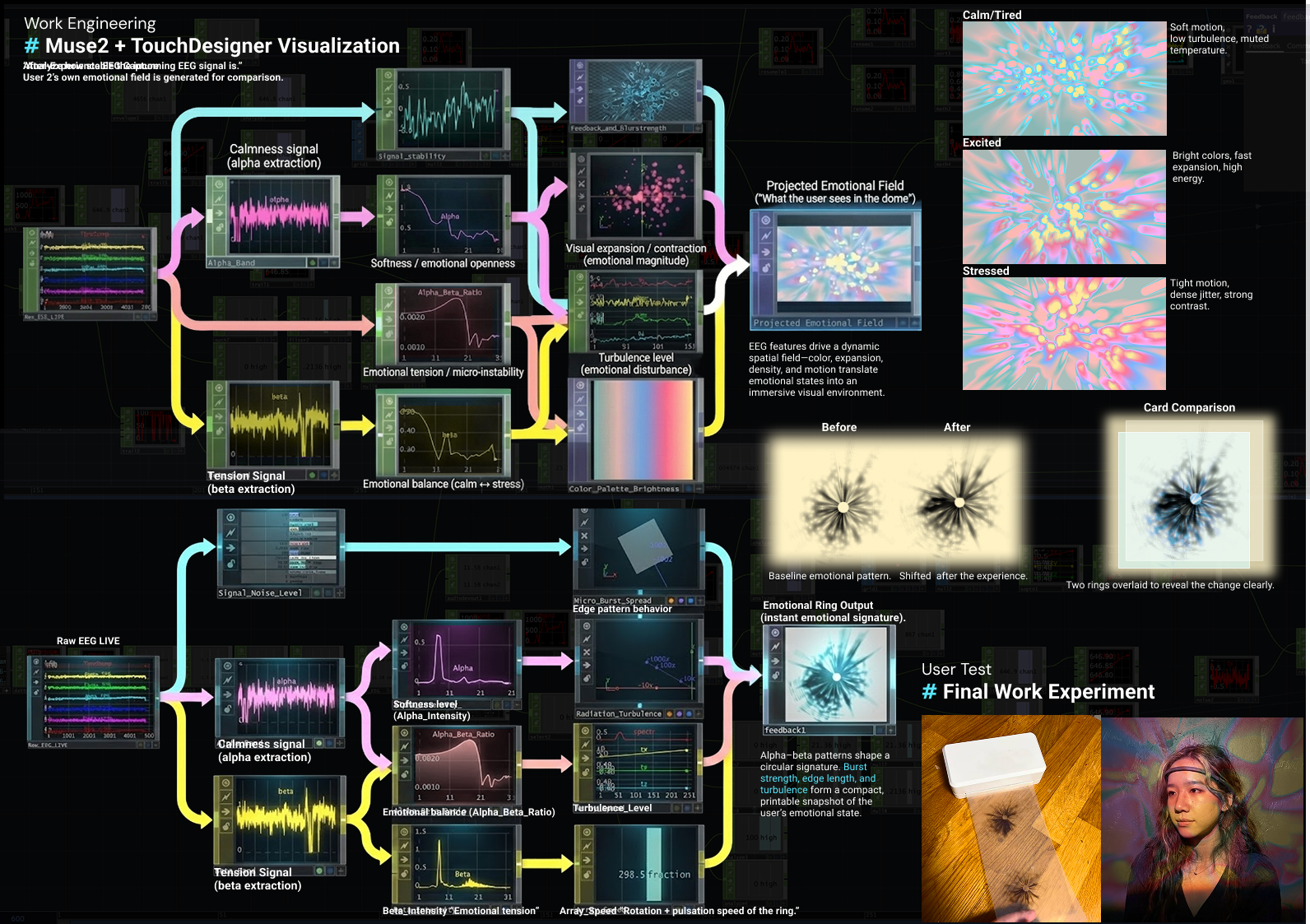Expand plus flag on Radiation_Turbulence node
Screen dimensions: 1310x924
[699, 714]
